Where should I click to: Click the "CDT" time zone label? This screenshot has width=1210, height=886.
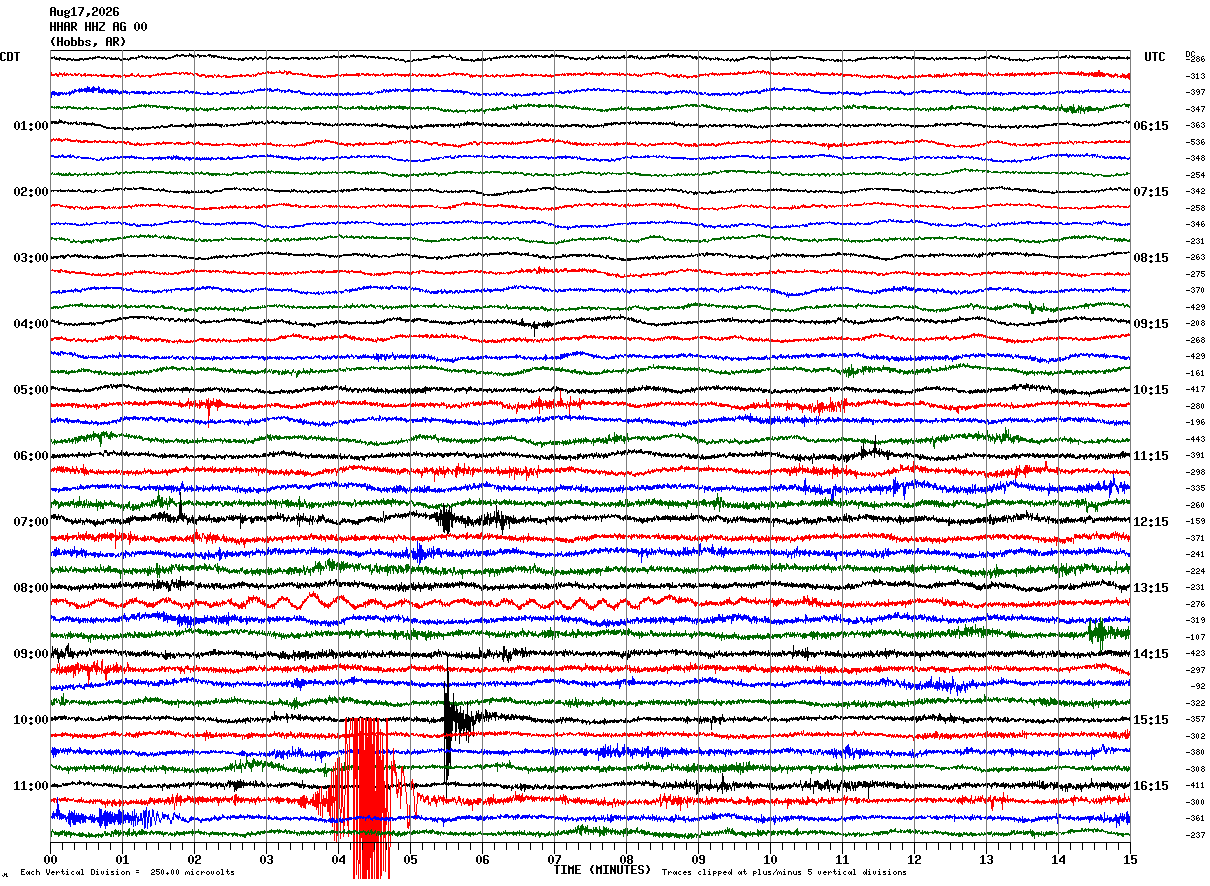pyautogui.click(x=10, y=57)
